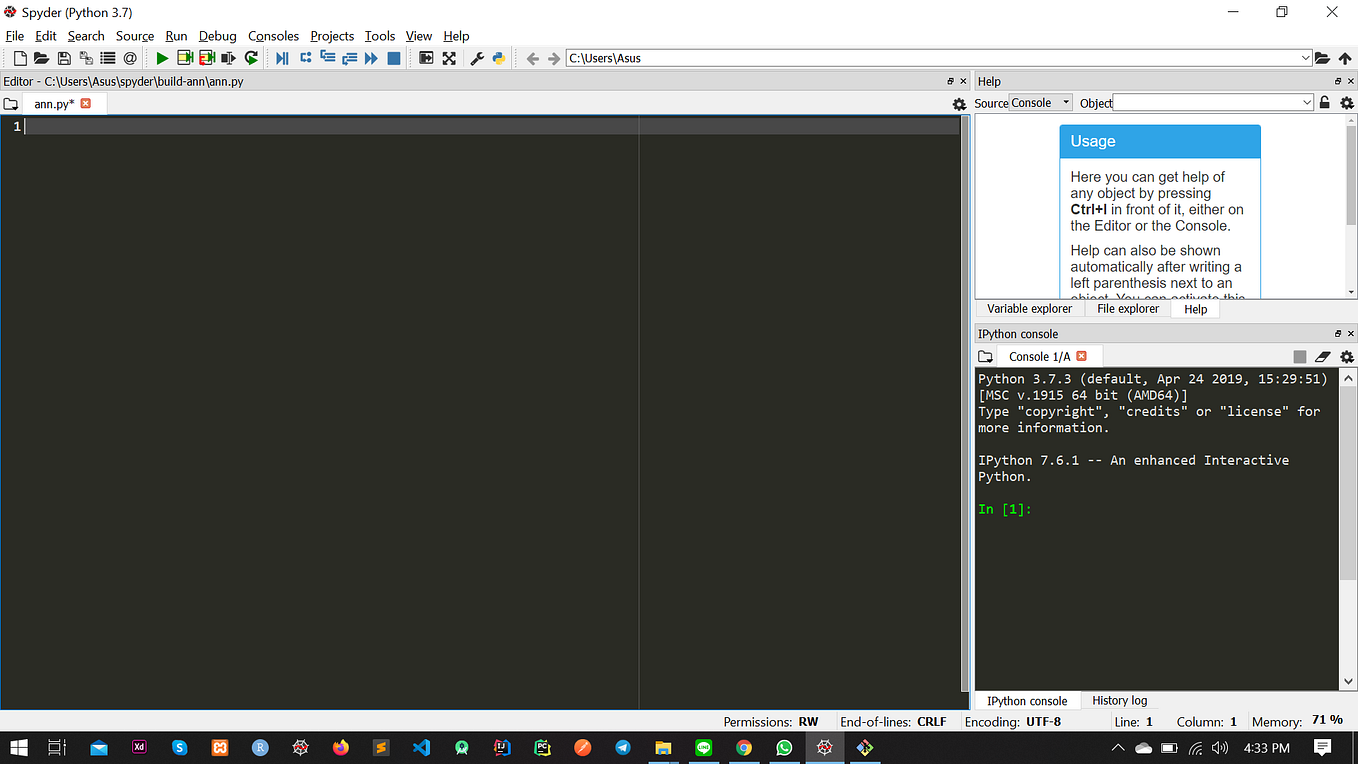Click the Save file icon

click(x=63, y=57)
